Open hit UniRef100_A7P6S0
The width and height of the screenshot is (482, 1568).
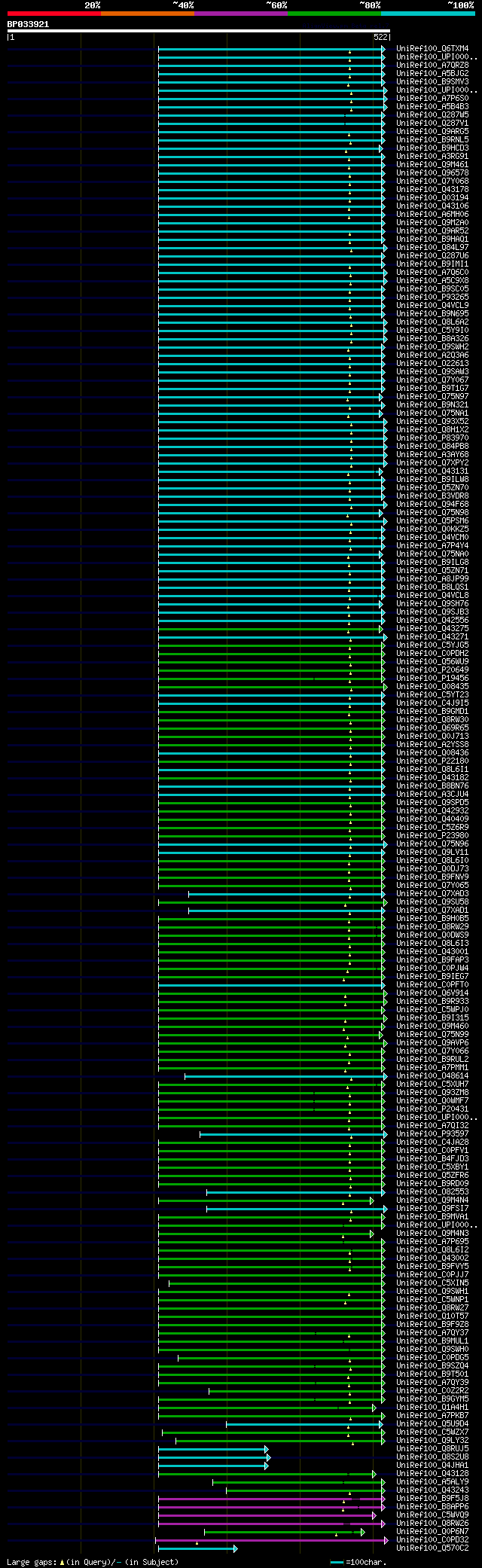click(x=432, y=99)
